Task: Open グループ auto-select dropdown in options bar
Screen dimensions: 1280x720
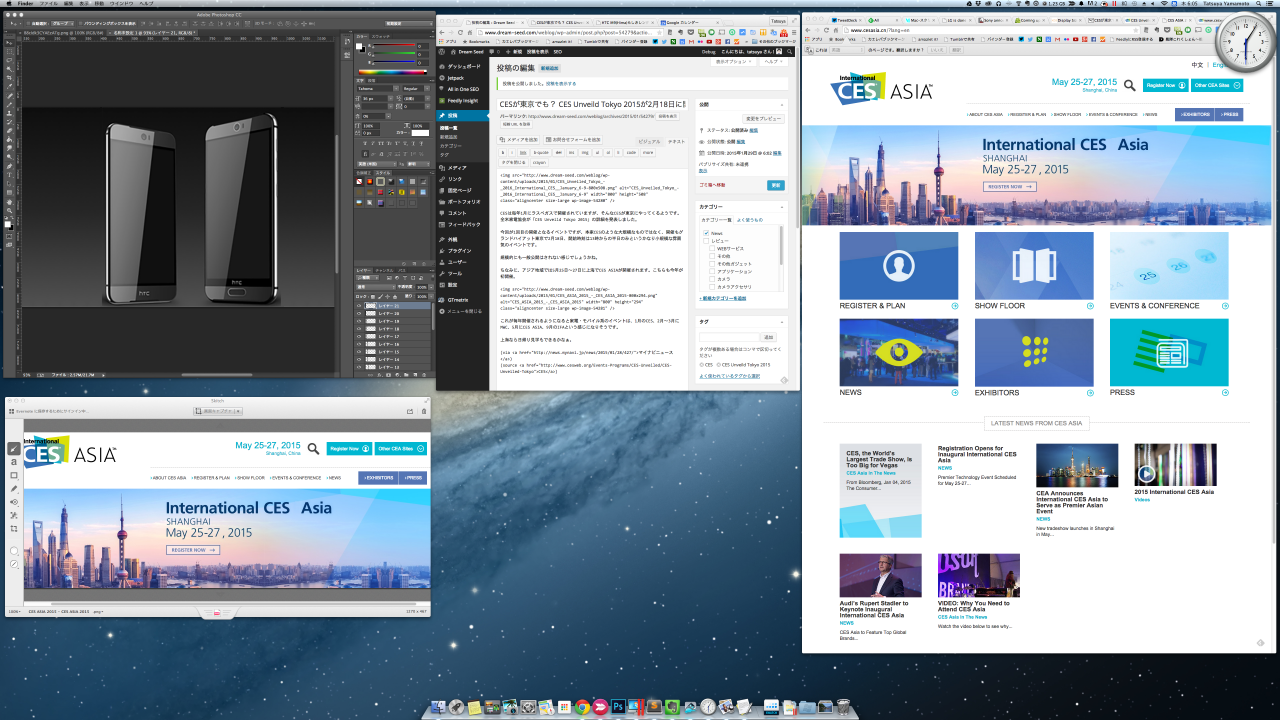Action: [x=62, y=24]
